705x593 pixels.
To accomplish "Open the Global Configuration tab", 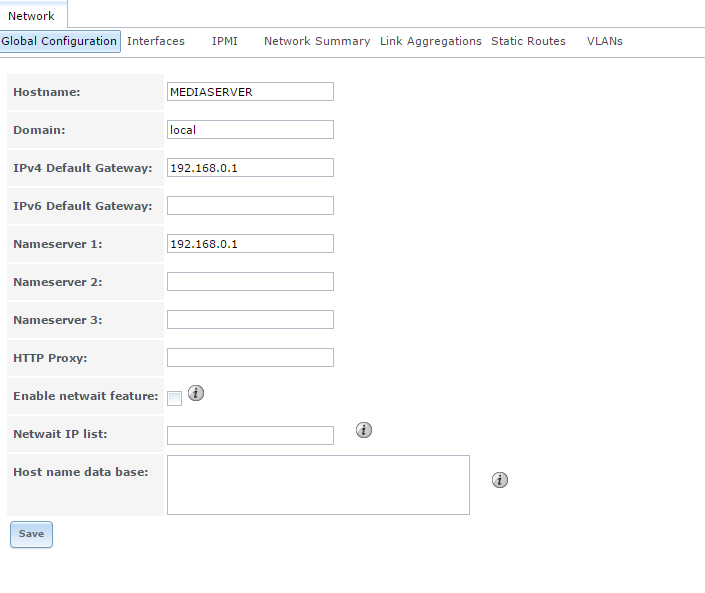I will coord(60,41).
